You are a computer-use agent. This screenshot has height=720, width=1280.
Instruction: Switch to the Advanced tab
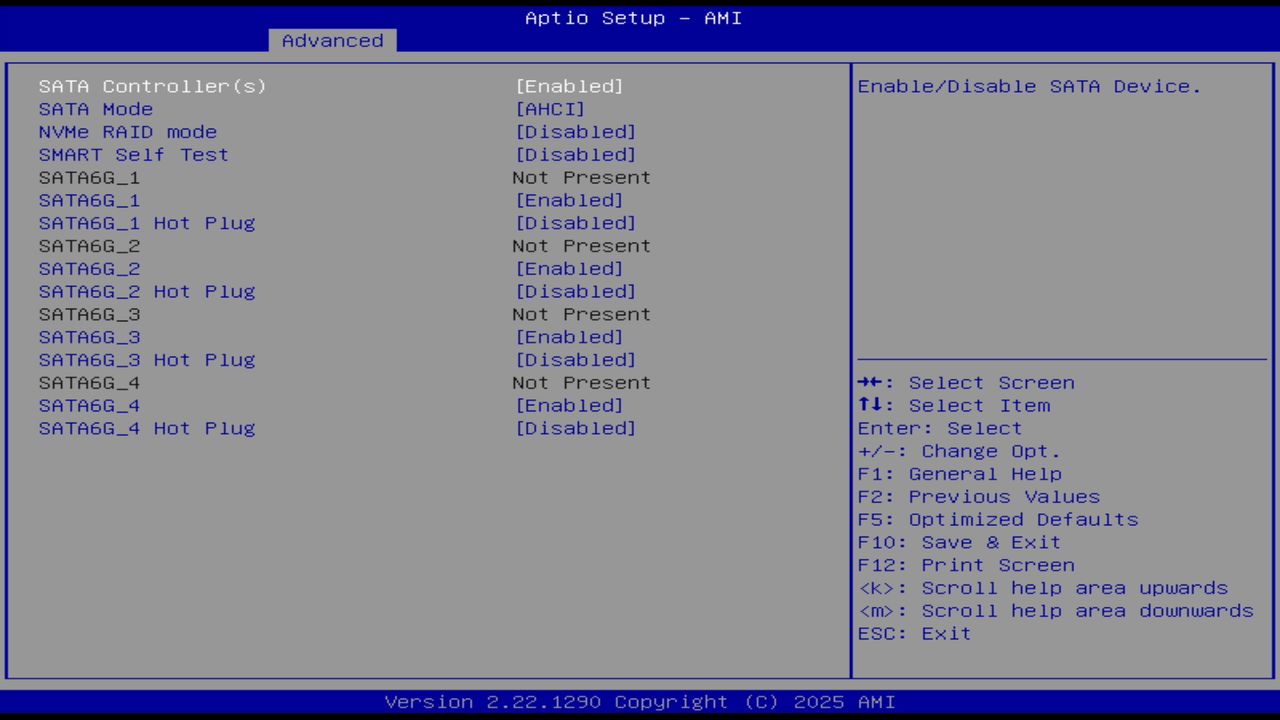tap(331, 40)
